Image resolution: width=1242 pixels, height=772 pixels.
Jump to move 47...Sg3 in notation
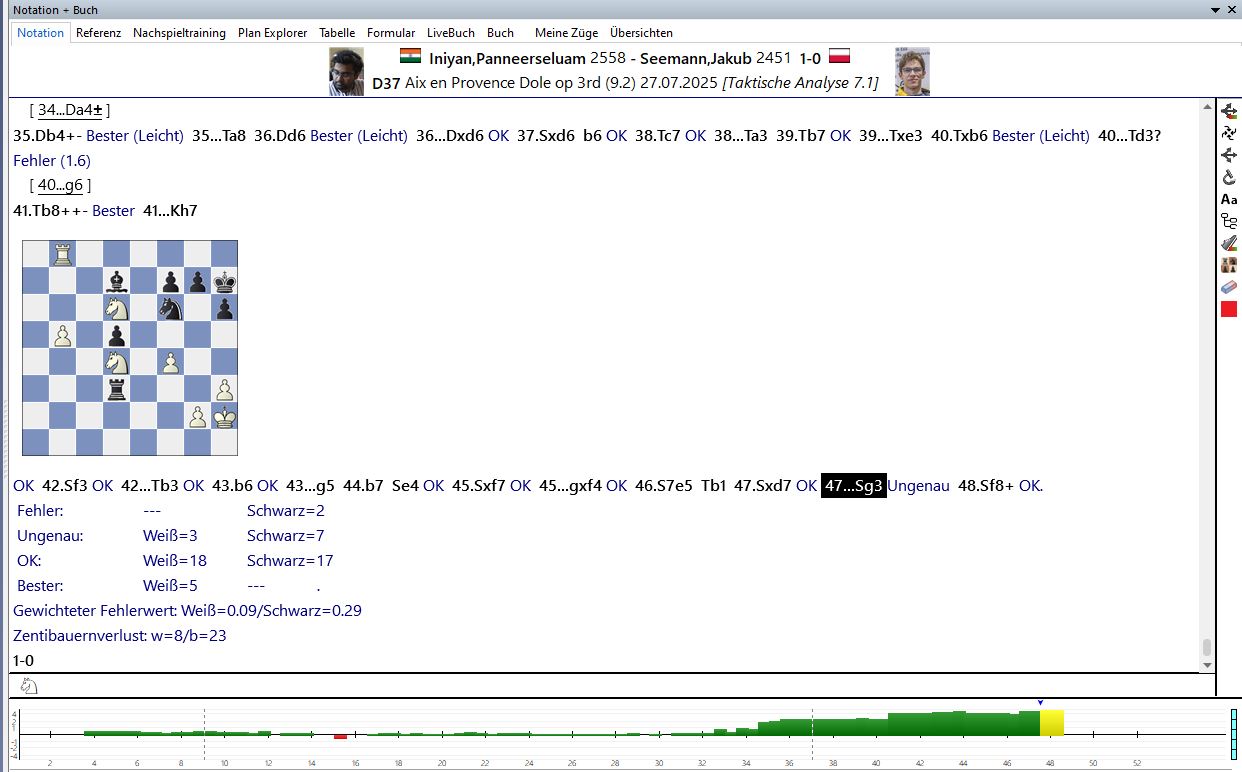(x=853, y=486)
